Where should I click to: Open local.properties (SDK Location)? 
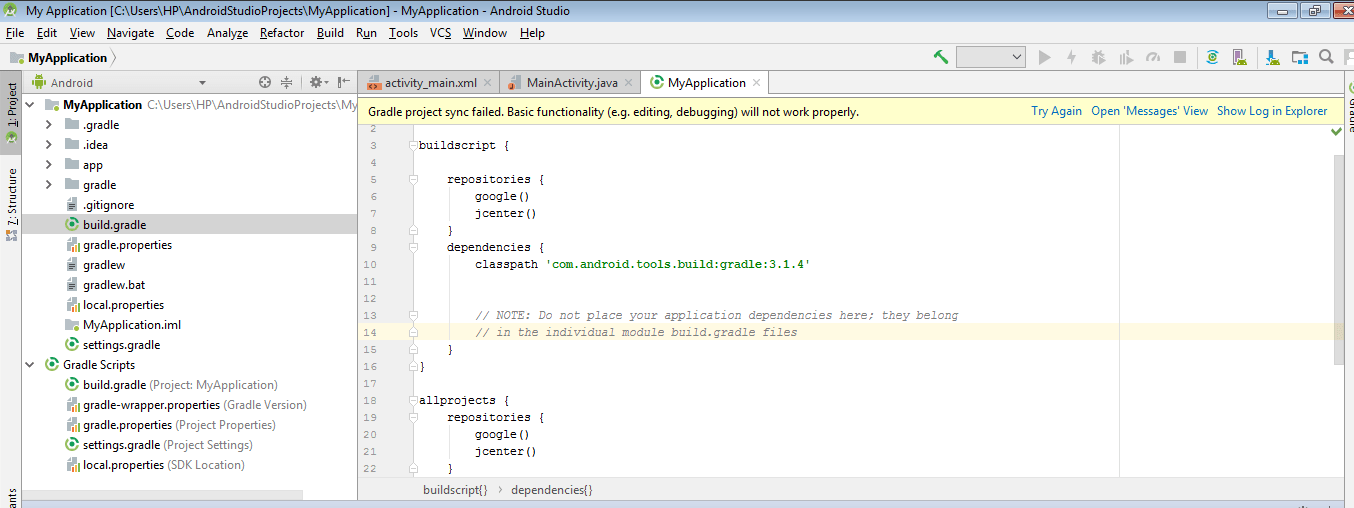tap(164, 465)
